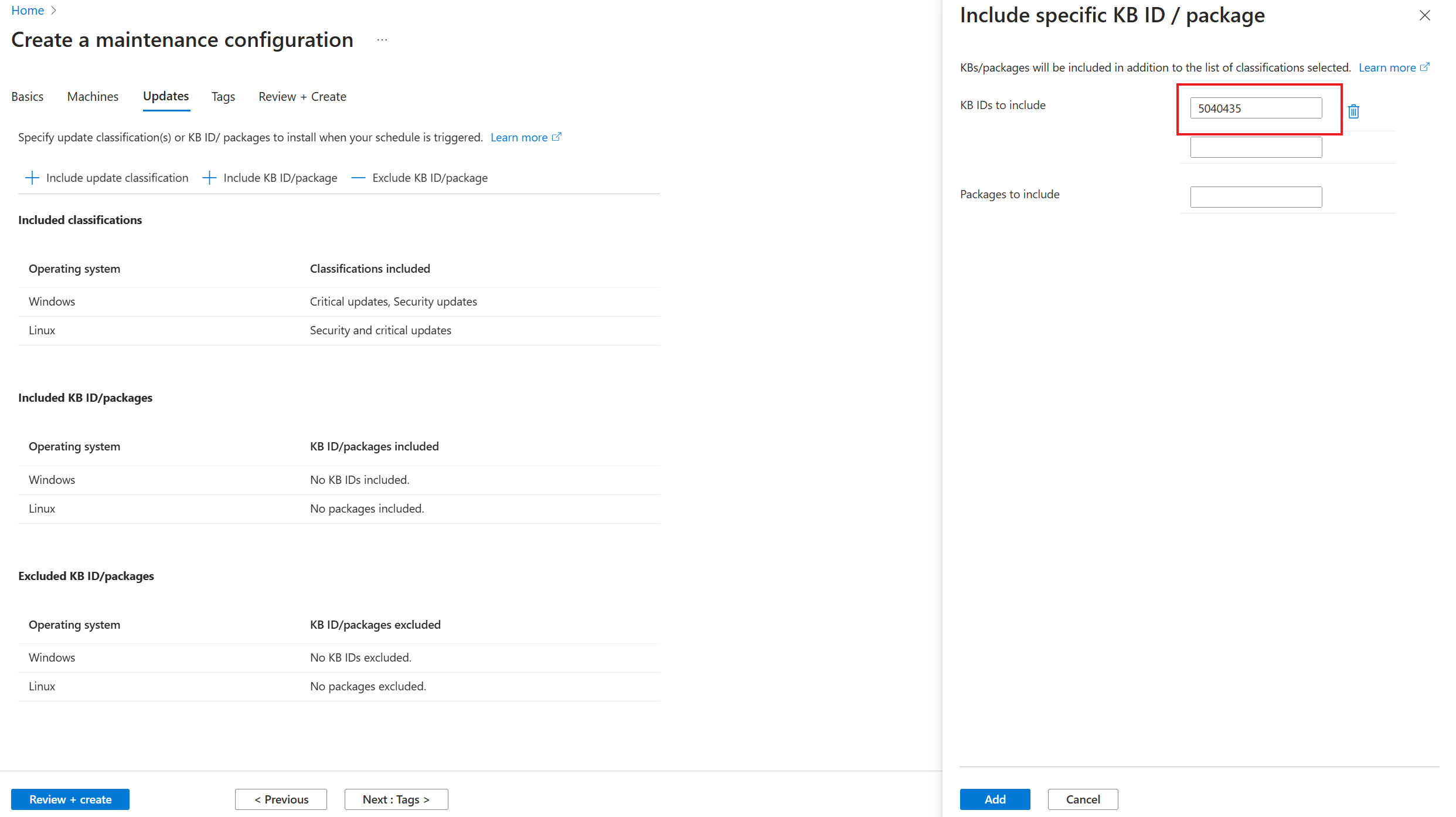The height and width of the screenshot is (817, 1456).
Task: Switch to the Machines tab
Action: pos(93,97)
